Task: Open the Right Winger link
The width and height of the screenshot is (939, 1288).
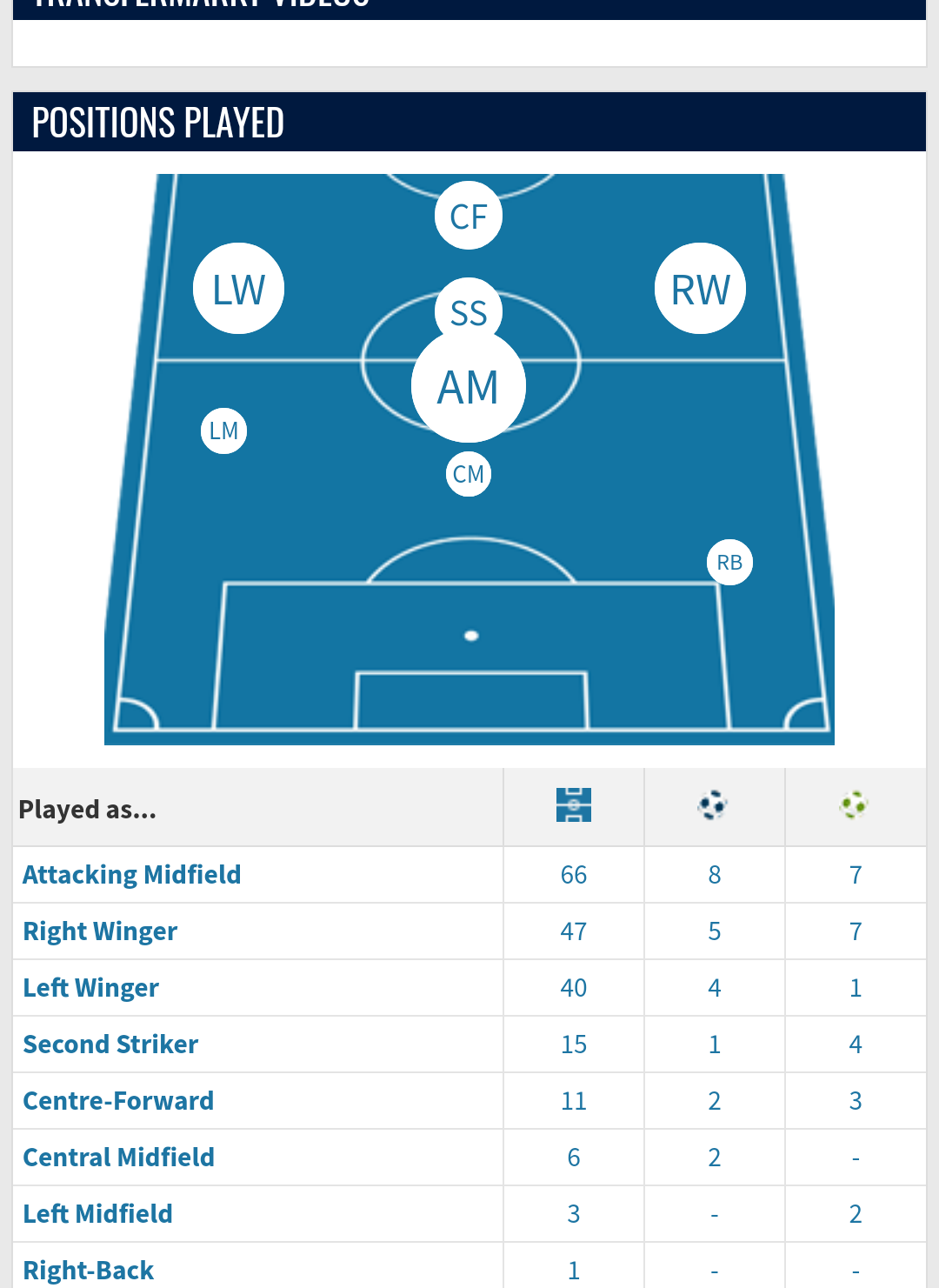Action: 100,931
